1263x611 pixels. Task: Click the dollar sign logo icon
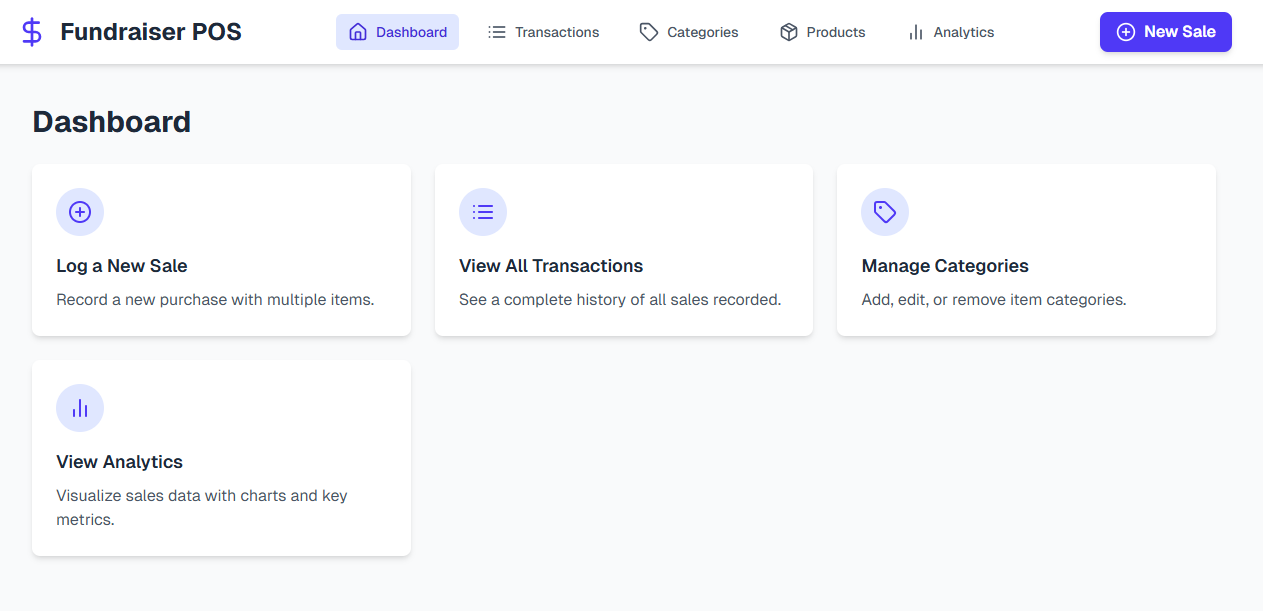point(32,32)
